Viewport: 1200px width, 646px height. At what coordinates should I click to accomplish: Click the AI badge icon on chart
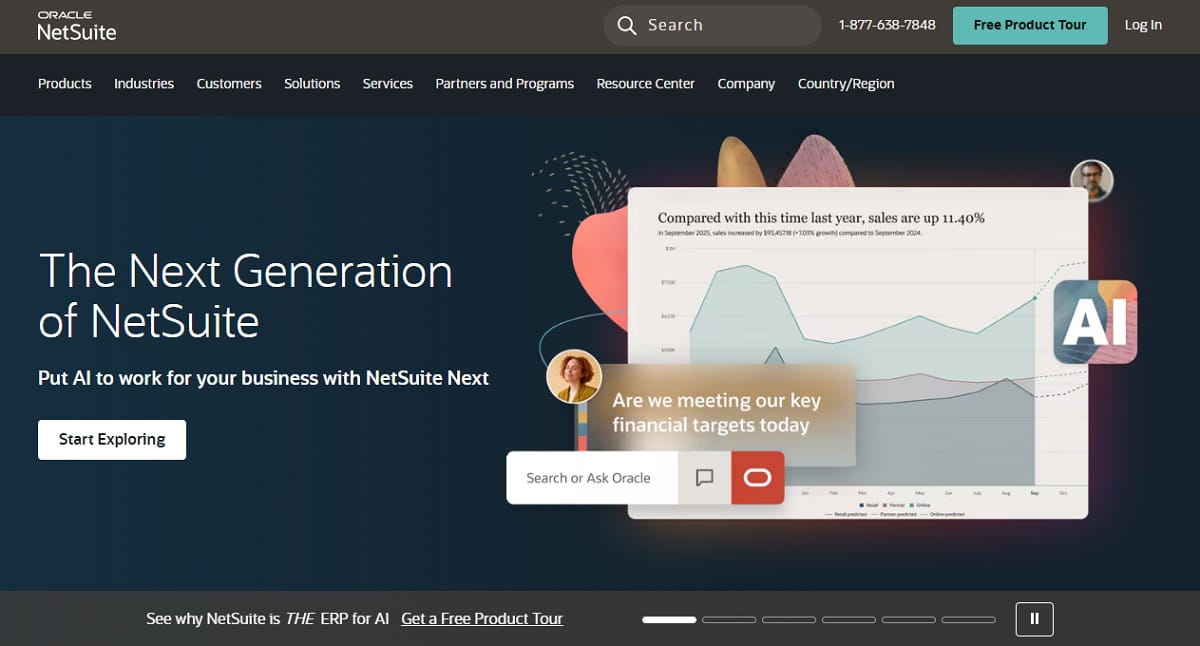coord(1095,321)
